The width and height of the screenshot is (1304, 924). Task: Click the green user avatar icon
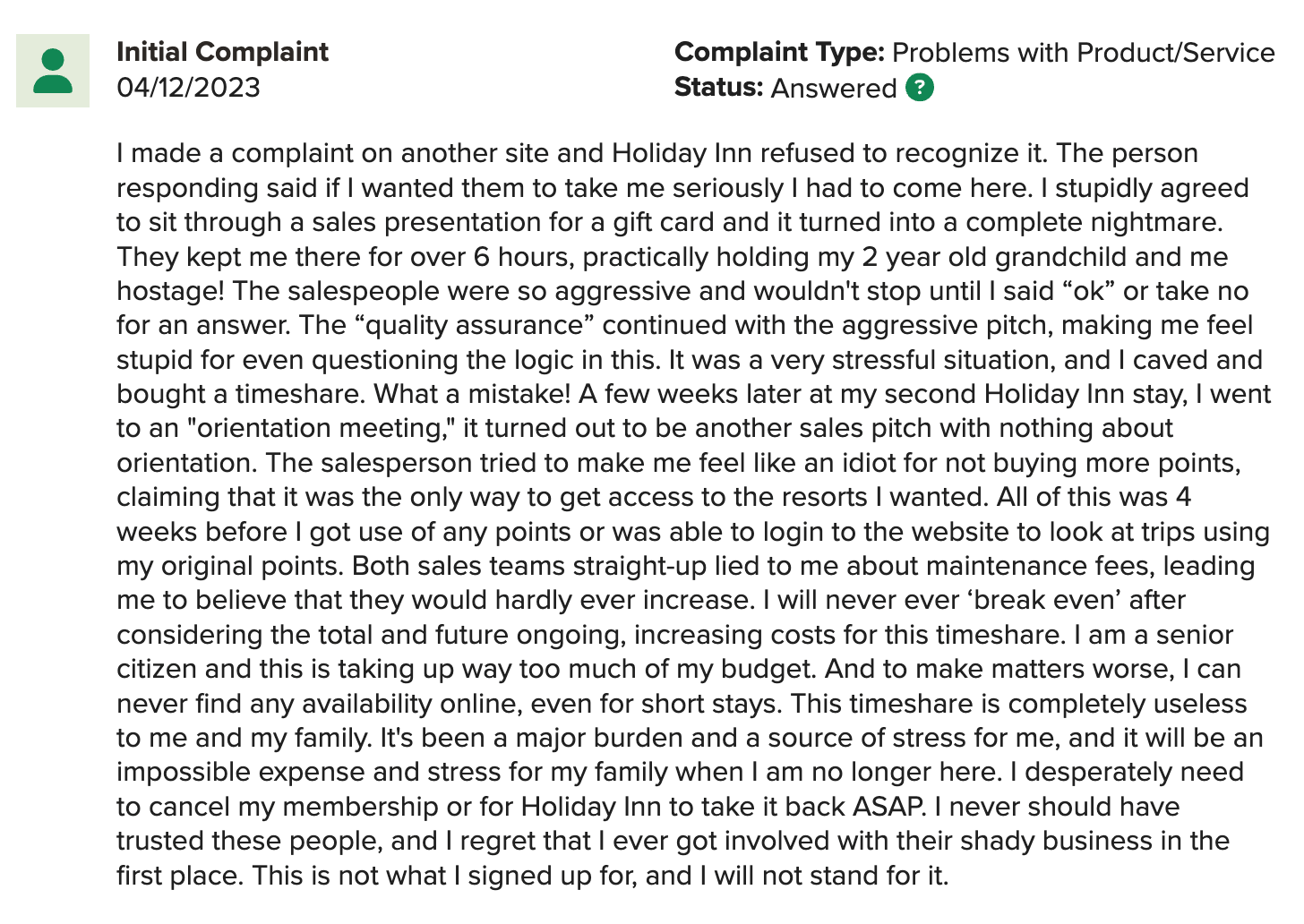(x=53, y=71)
